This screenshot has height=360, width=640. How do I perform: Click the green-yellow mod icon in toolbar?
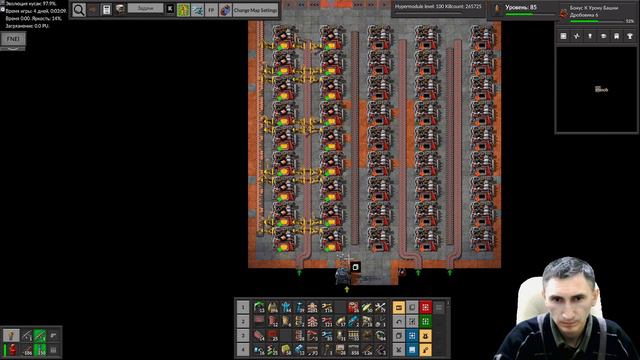pos(183,10)
